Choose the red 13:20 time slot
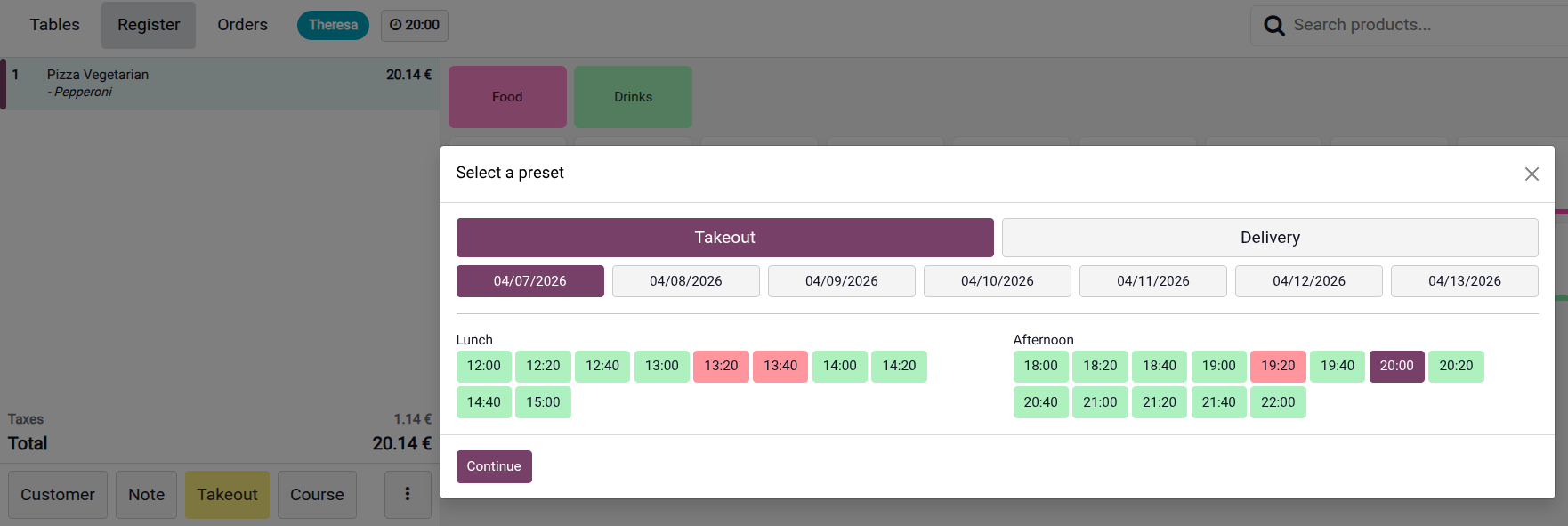This screenshot has width=1568, height=526. click(721, 366)
